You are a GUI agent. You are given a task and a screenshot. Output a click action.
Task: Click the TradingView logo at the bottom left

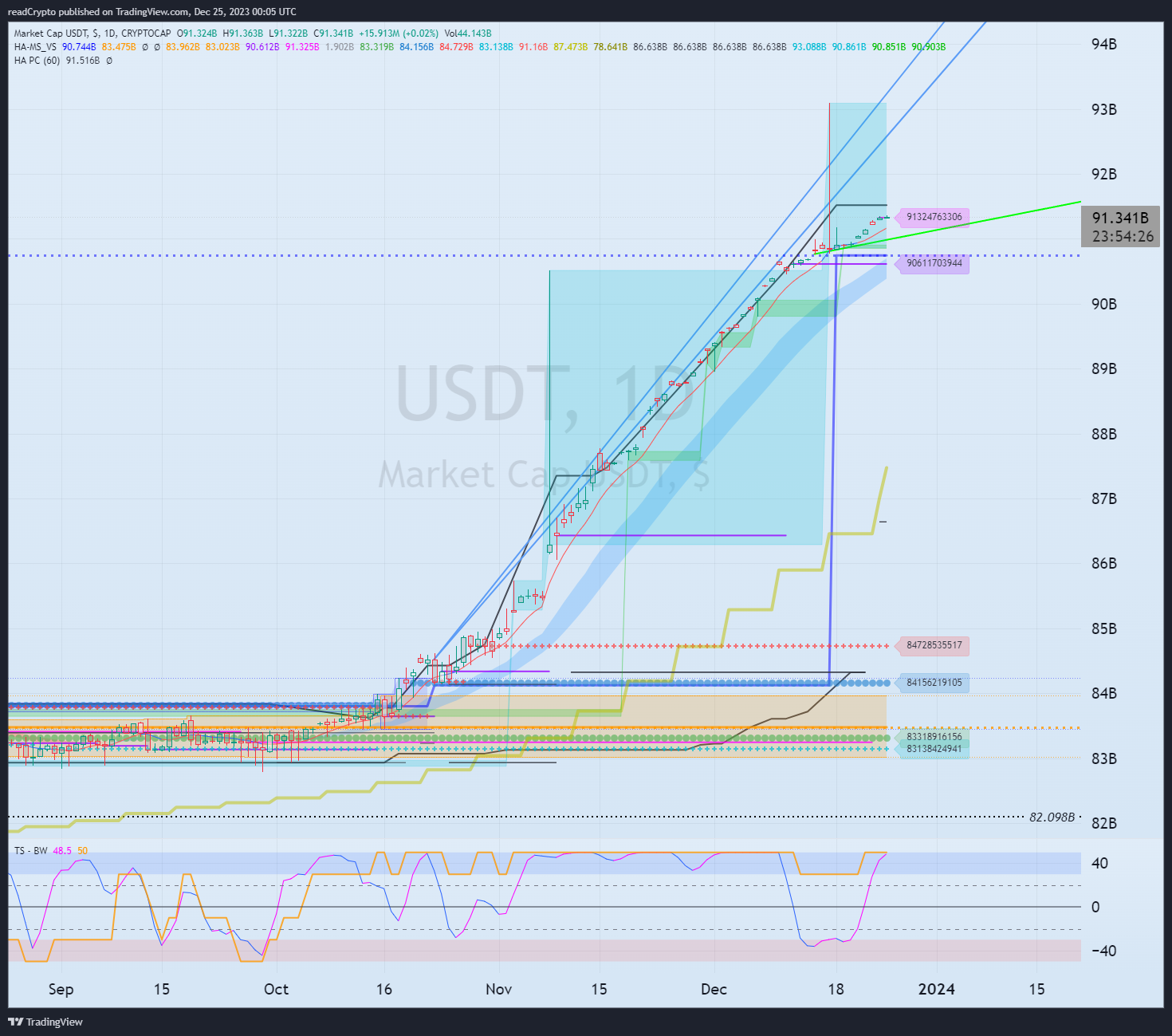point(45,1022)
